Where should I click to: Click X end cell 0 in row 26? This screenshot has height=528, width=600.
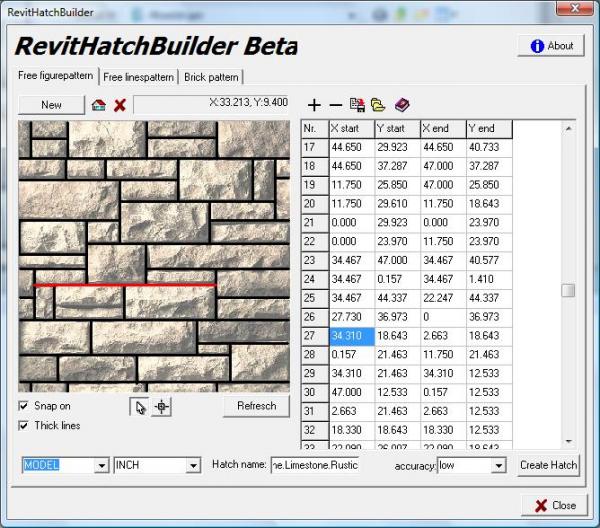coord(443,317)
